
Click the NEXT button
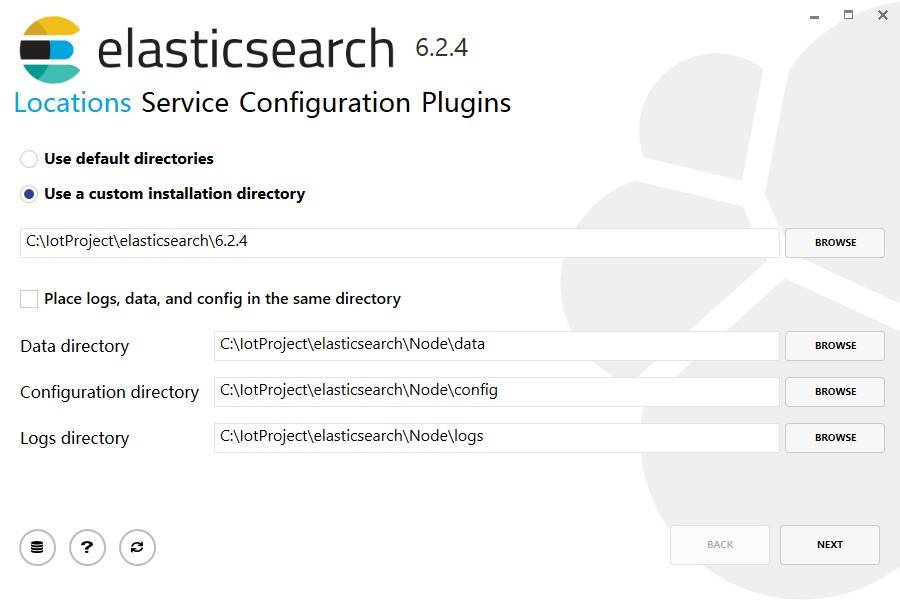(829, 545)
